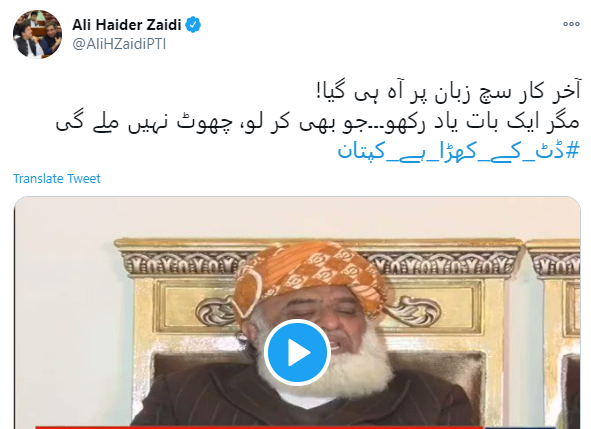This screenshot has height=429, width=591.
Task: Open the tweet's three-dot more options menu
Action: tap(571, 24)
